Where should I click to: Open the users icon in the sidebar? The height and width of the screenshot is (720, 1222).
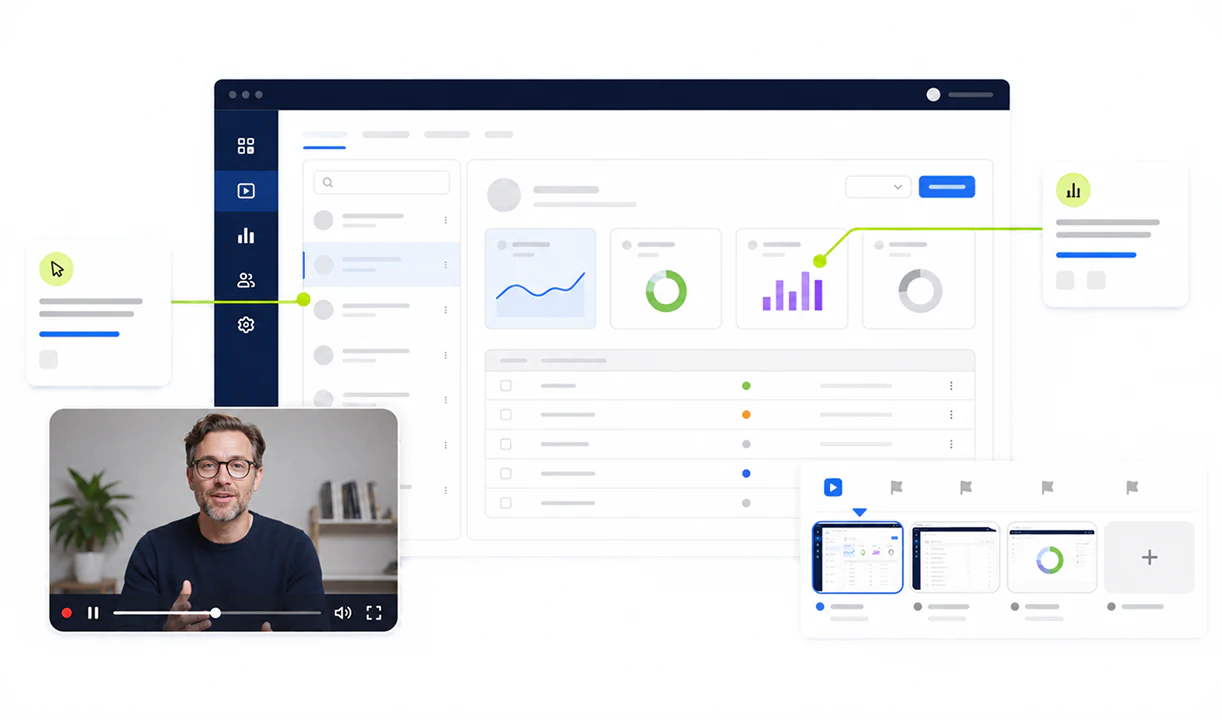pyautogui.click(x=246, y=281)
